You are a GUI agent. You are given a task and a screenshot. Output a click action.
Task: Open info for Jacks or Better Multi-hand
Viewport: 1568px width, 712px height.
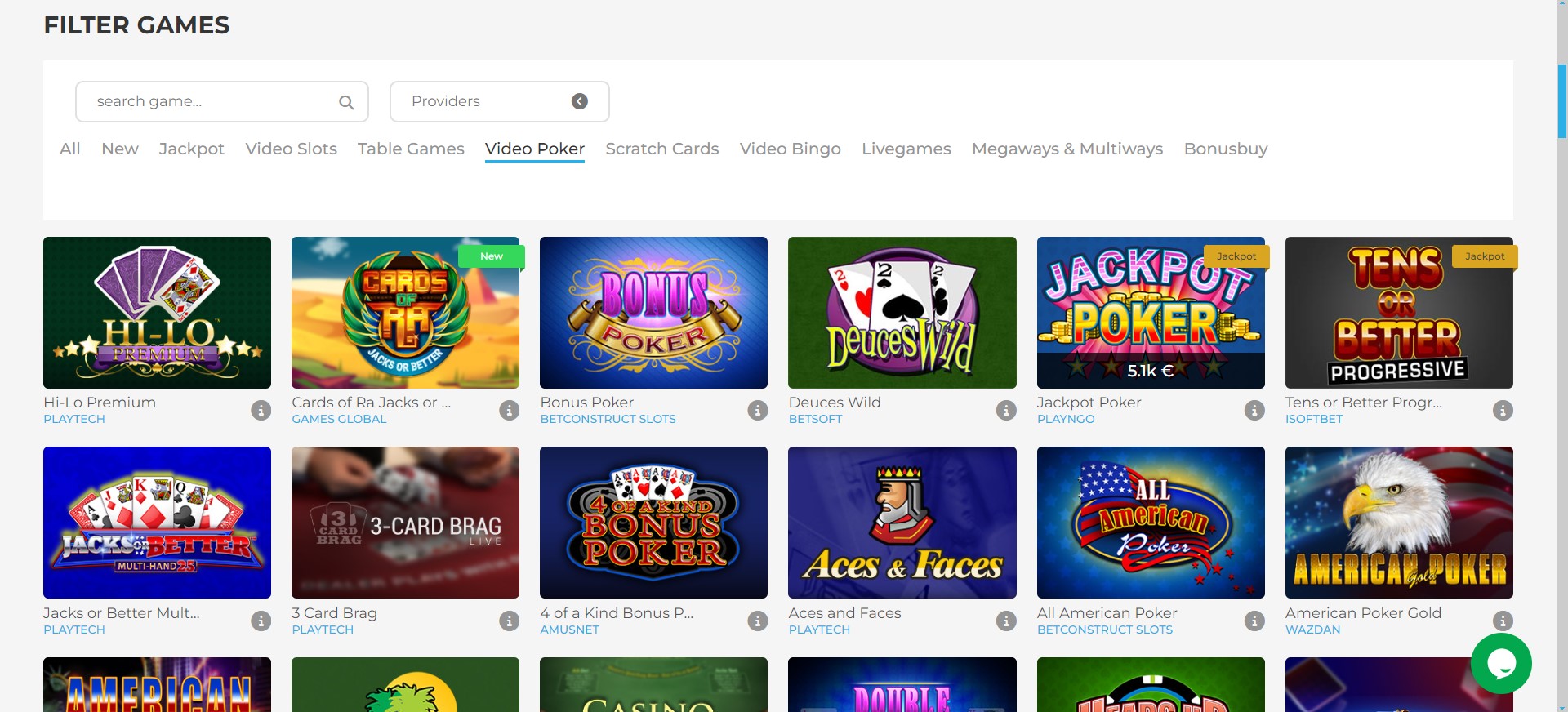[261, 621]
